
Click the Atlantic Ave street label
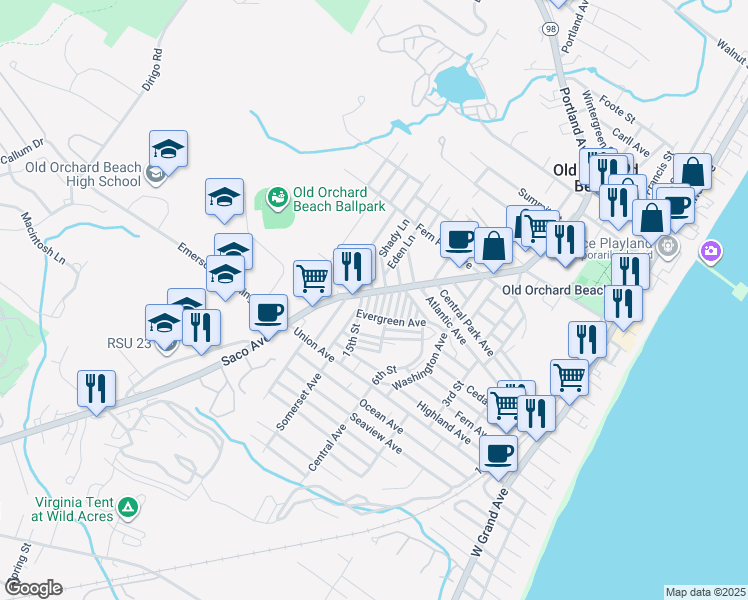click(x=446, y=321)
